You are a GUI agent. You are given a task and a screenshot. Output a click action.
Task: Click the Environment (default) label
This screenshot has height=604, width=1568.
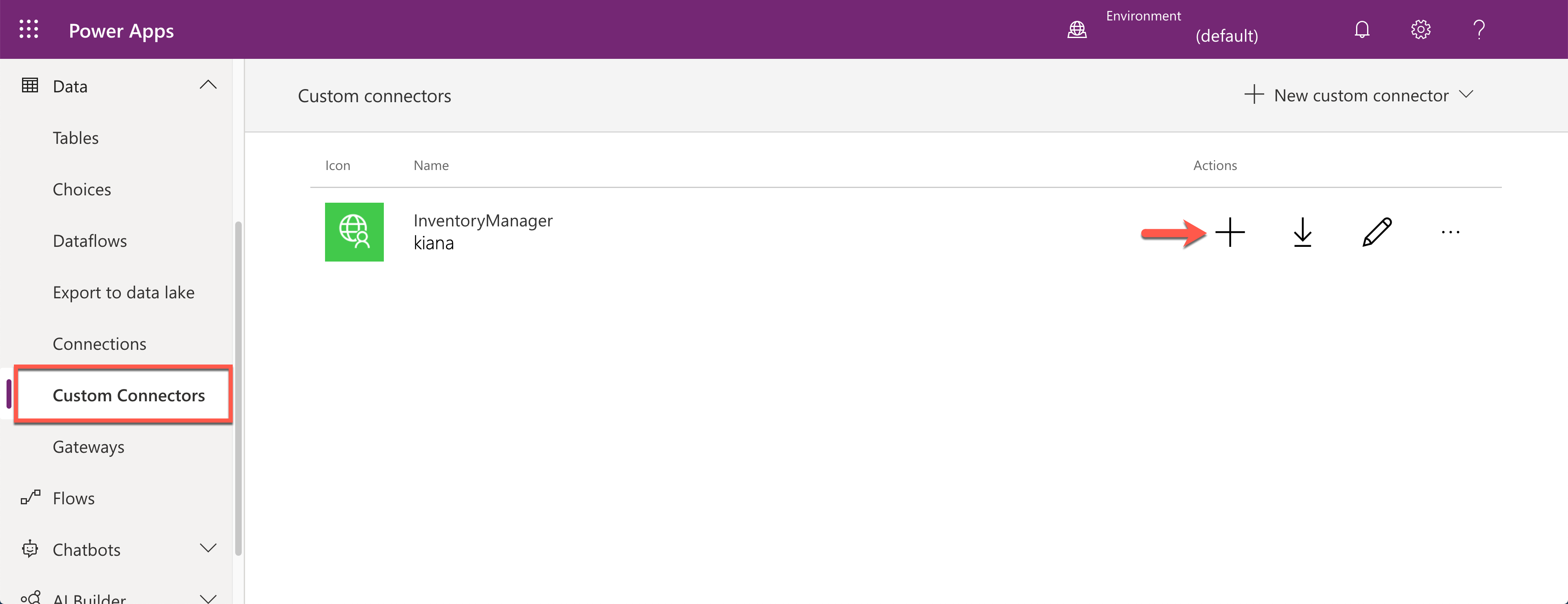[x=1181, y=26]
